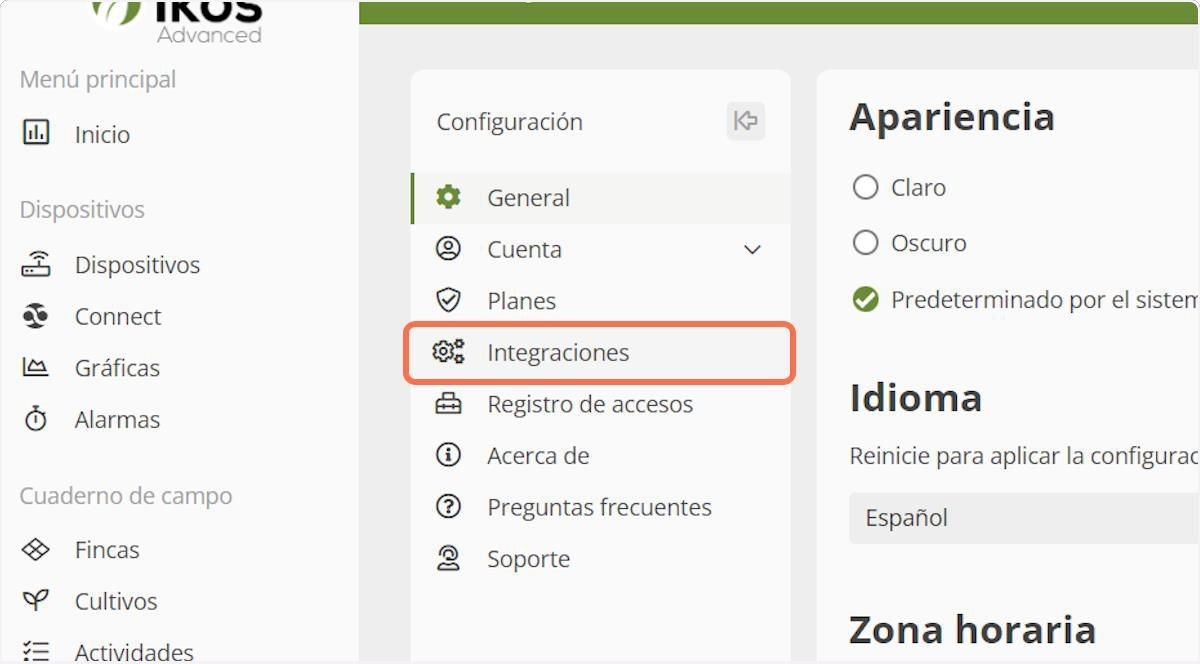Click the Soporte headset icon
Image resolution: width=1200 pixels, height=664 pixels.
coord(448,558)
